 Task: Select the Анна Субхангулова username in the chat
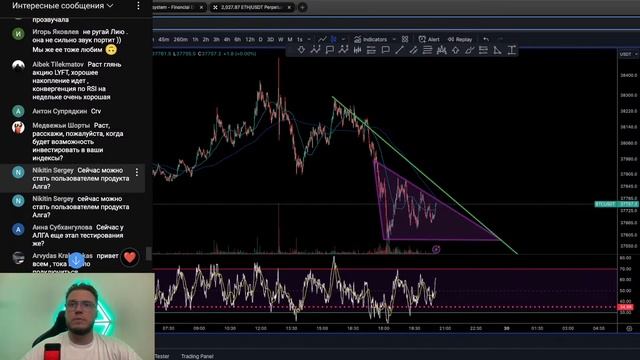coord(62,227)
